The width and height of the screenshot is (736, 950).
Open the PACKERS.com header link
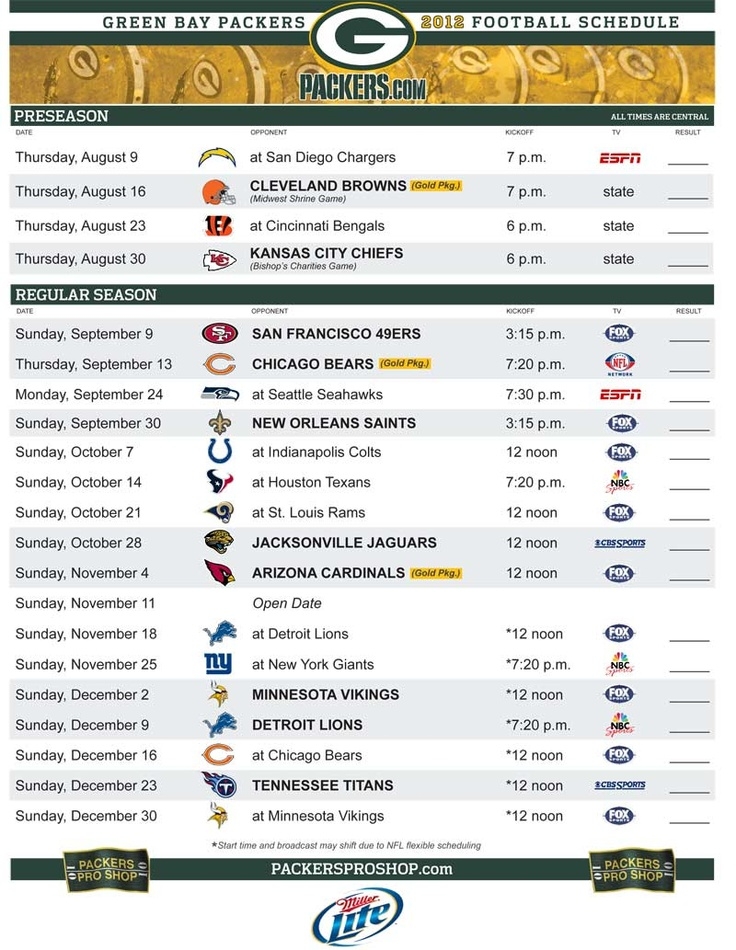(362, 88)
